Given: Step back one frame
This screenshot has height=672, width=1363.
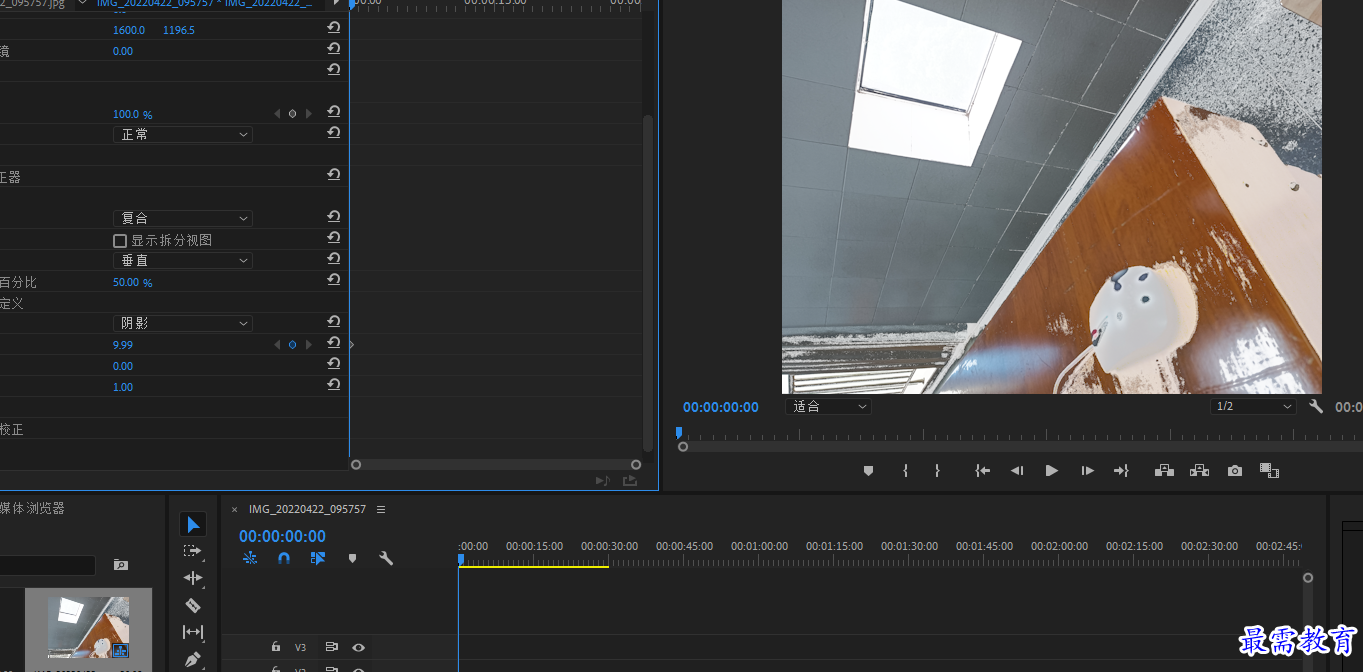Looking at the screenshot, I should 1017,471.
